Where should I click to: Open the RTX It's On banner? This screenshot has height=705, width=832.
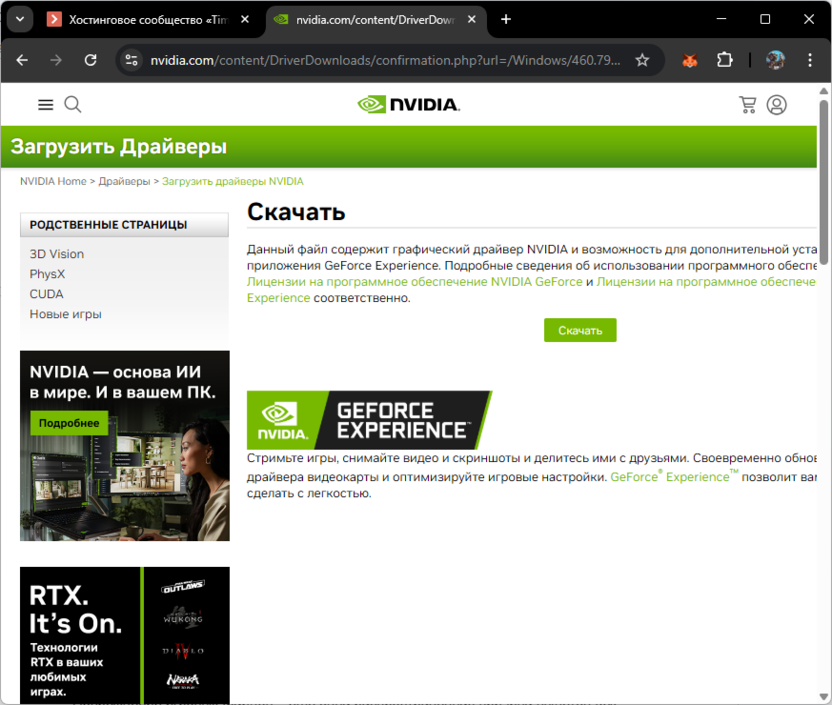click(x=125, y=635)
